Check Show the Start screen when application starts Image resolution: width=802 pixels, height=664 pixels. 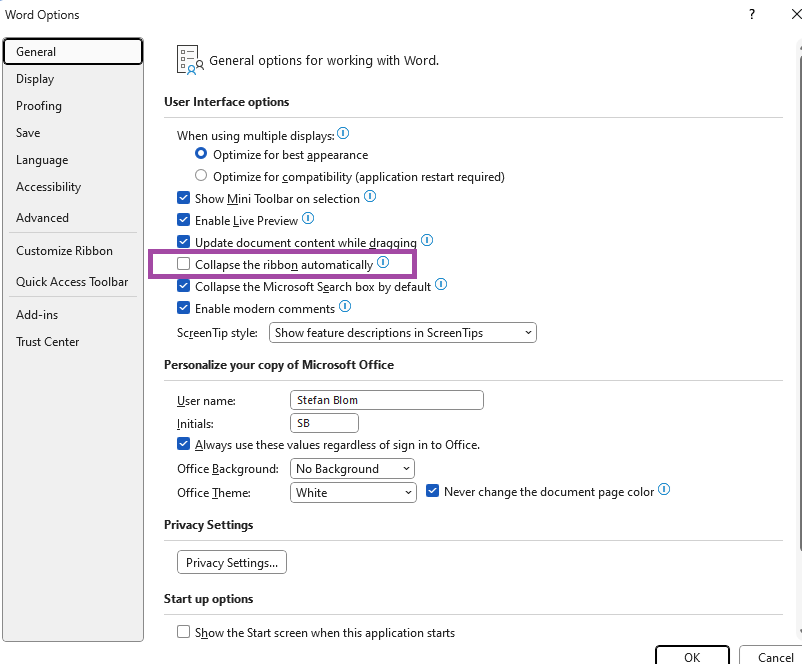pos(184,632)
